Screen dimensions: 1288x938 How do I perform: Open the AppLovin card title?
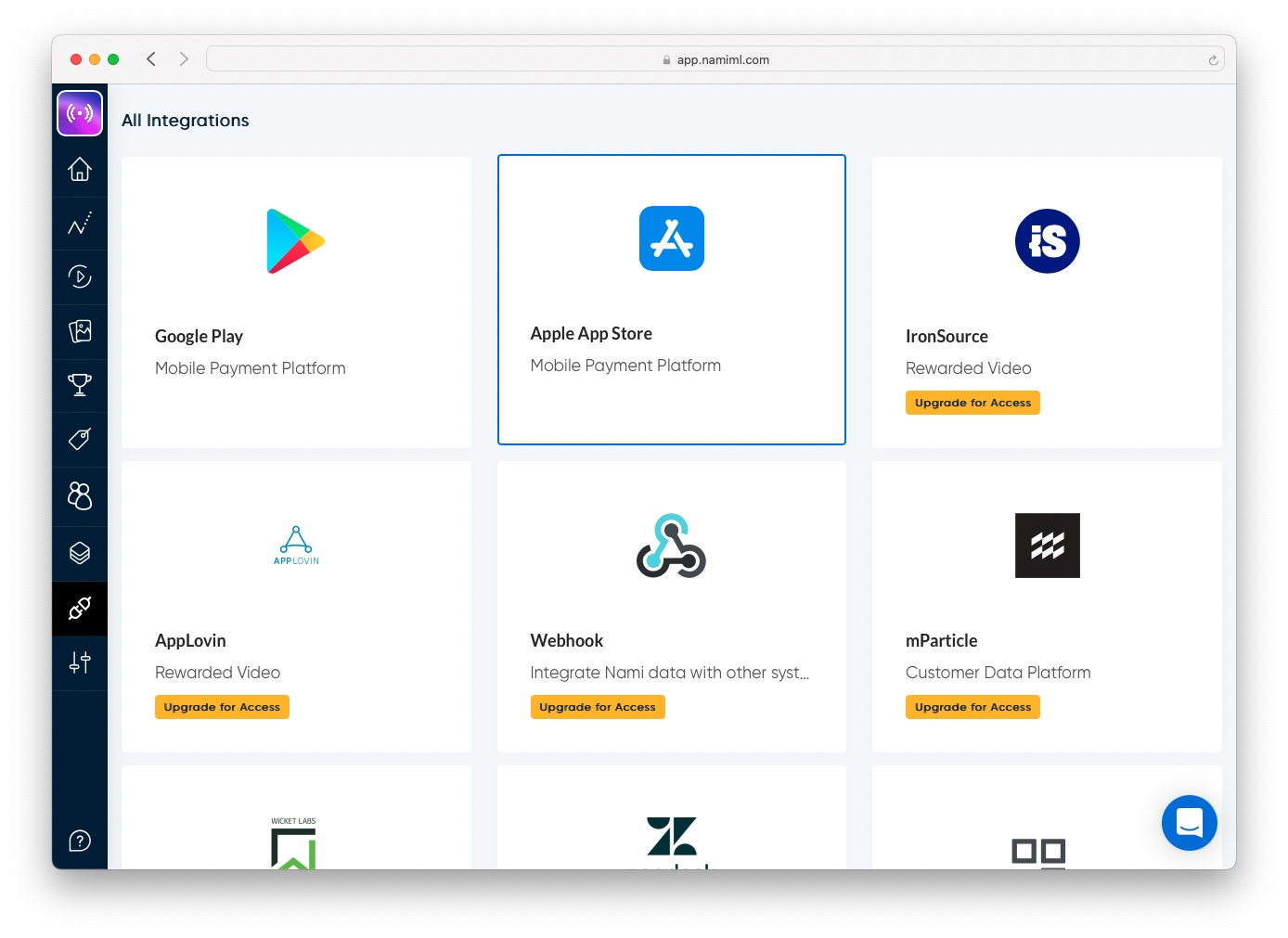(x=190, y=640)
